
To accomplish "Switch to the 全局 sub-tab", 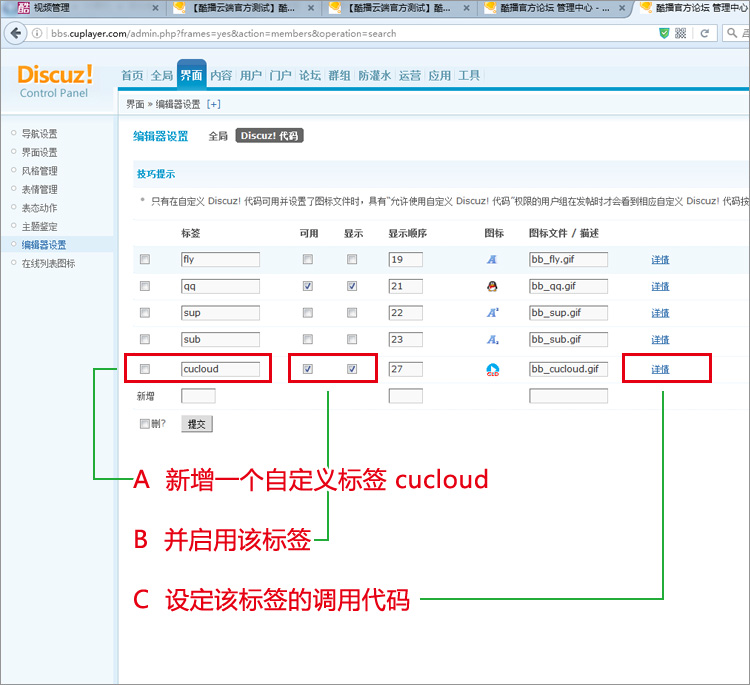I will click(x=218, y=136).
